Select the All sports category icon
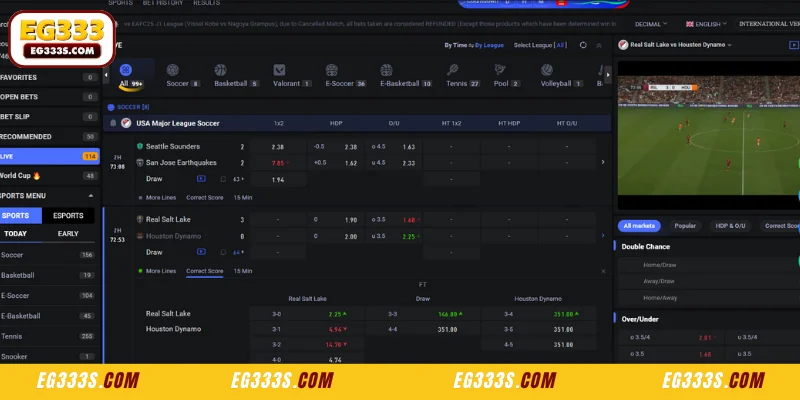 coord(126,70)
